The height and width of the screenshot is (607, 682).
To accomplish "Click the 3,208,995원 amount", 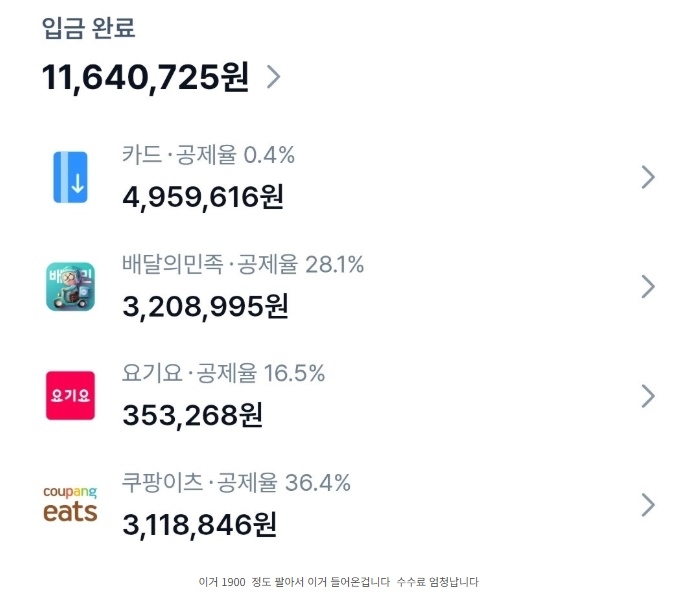I will point(205,306).
